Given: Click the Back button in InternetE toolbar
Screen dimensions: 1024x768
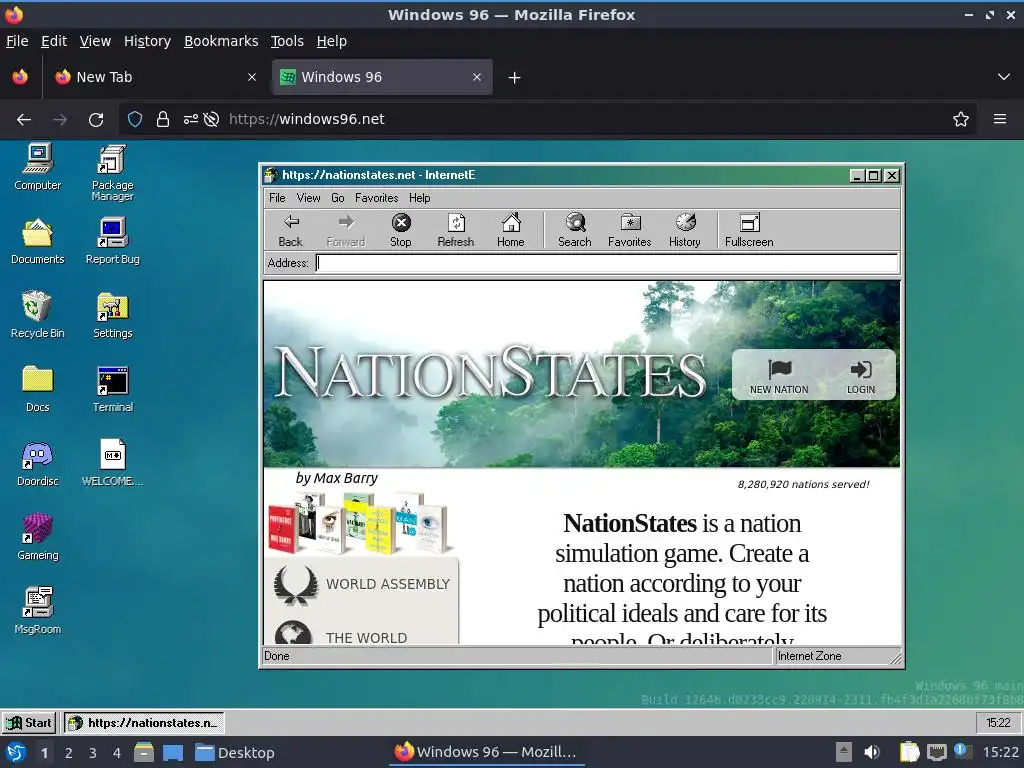Looking at the screenshot, I should pyautogui.click(x=291, y=230).
